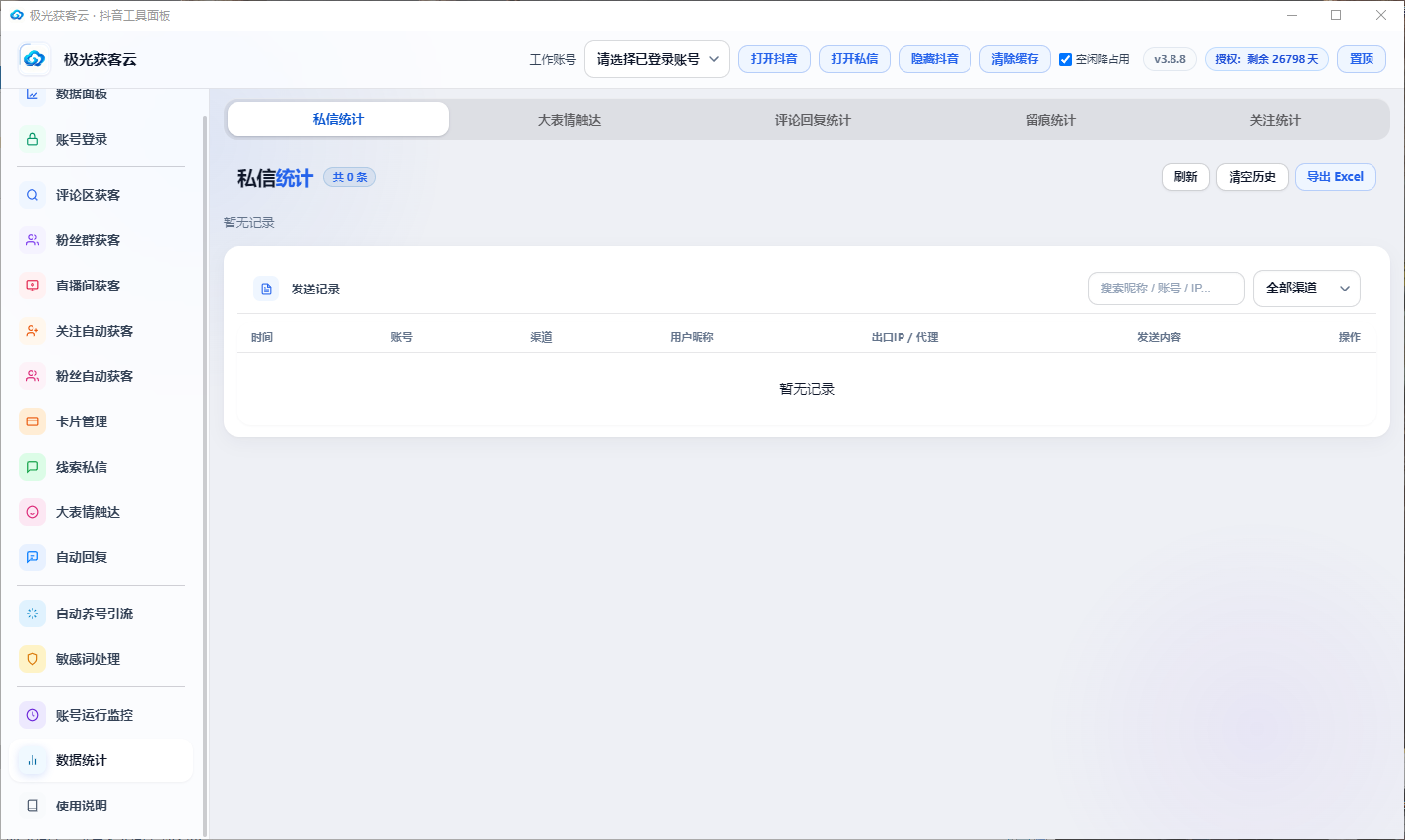1405x840 pixels.
Task: Click the 线索私信 message icon
Action: (33, 467)
